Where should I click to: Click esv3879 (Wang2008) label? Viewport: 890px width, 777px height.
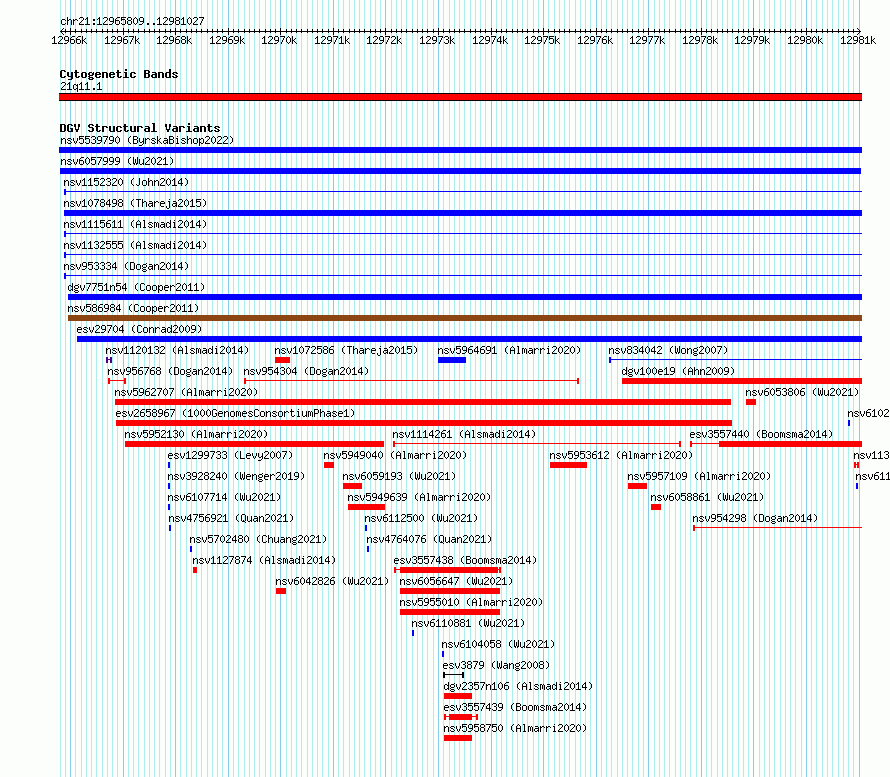tap(496, 665)
